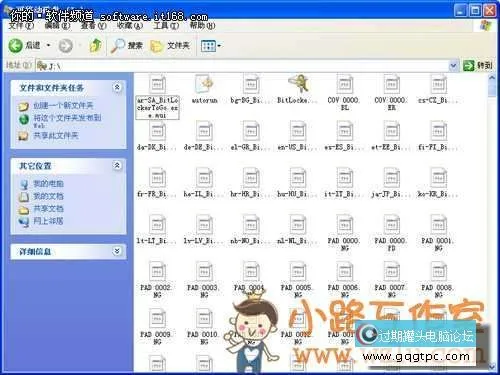Open the 查看 (View) menu
Screen dimensions: 500x375
click(93, 25)
